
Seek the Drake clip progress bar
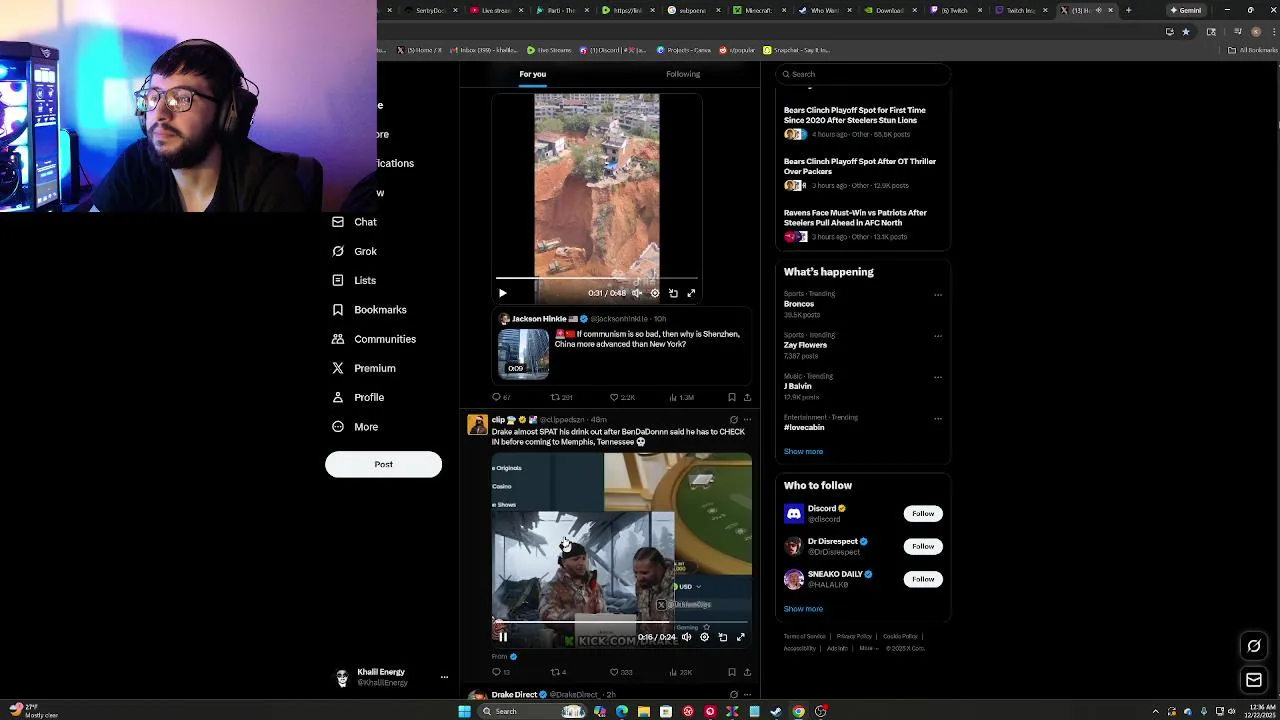(621, 622)
